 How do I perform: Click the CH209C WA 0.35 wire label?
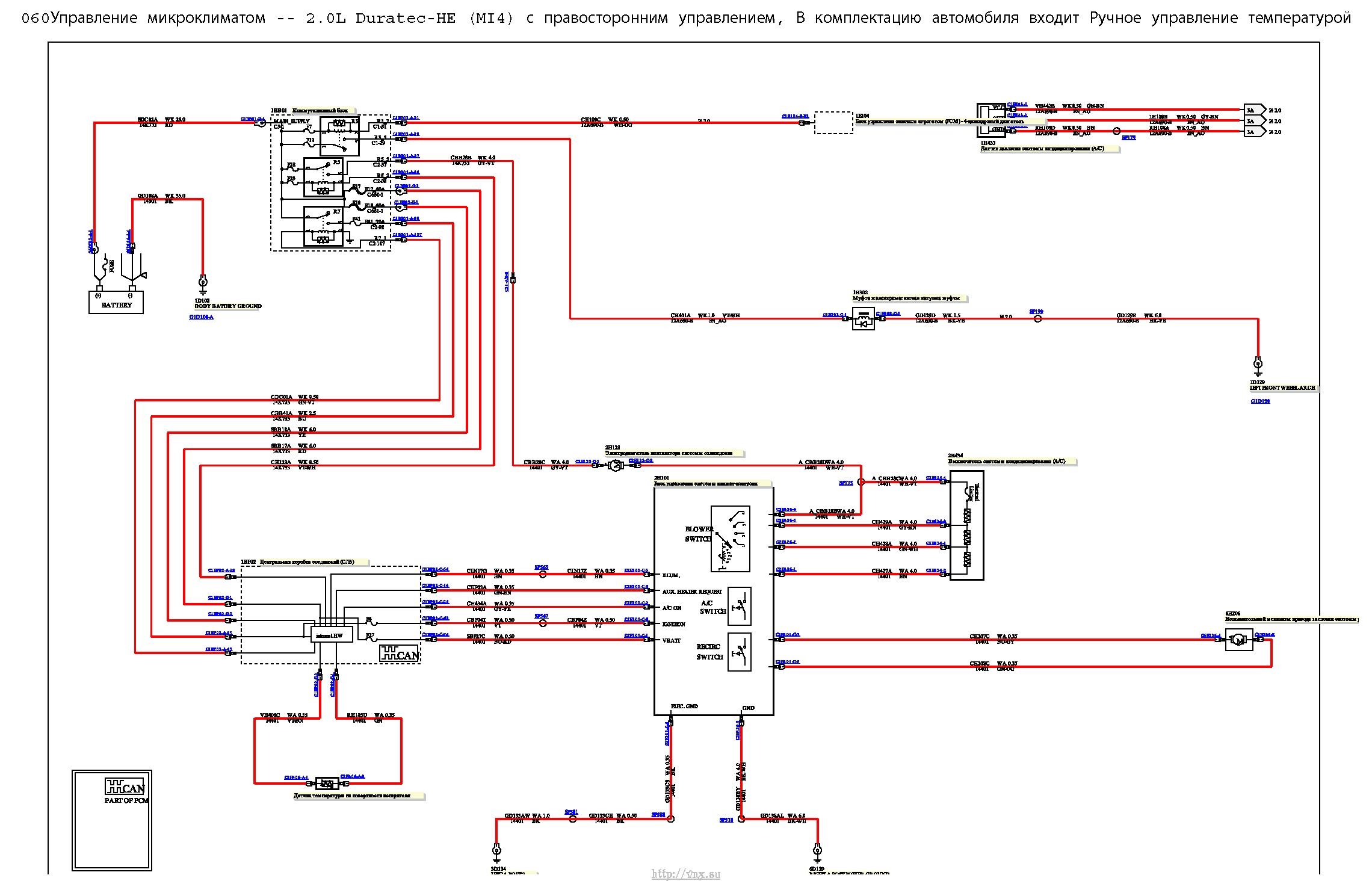[993, 664]
